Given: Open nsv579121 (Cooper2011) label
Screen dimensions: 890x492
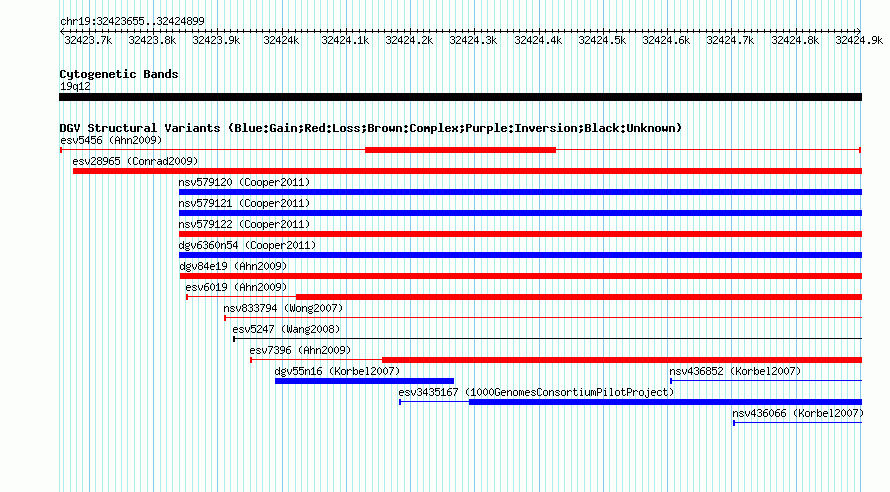Looking at the screenshot, I should tap(244, 203).
